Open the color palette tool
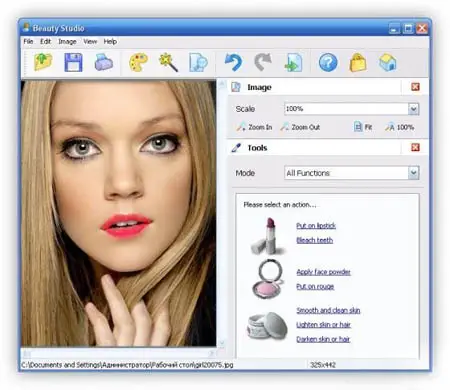Image resolution: width=450 pixels, height=390 pixels. (139, 62)
